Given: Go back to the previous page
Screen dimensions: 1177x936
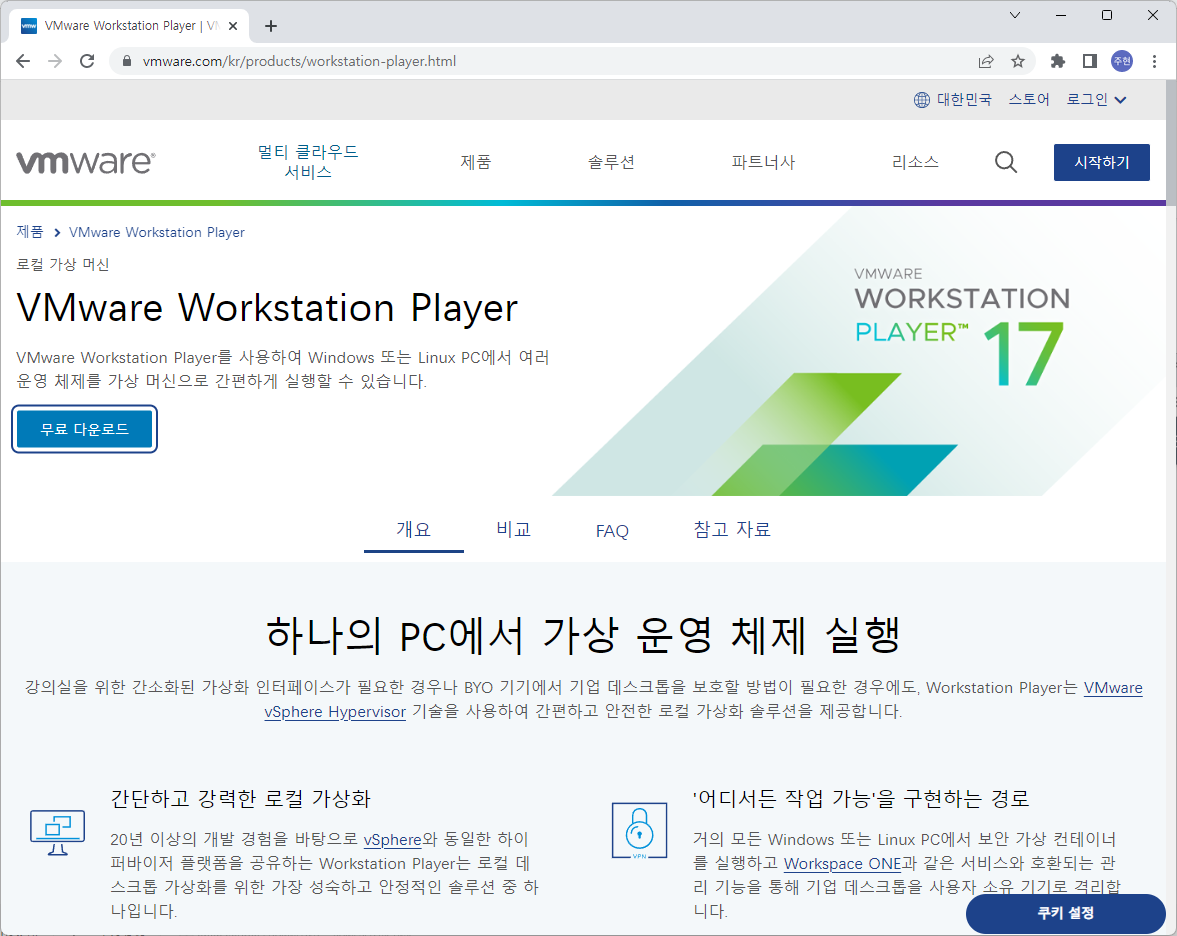Looking at the screenshot, I should (23, 62).
